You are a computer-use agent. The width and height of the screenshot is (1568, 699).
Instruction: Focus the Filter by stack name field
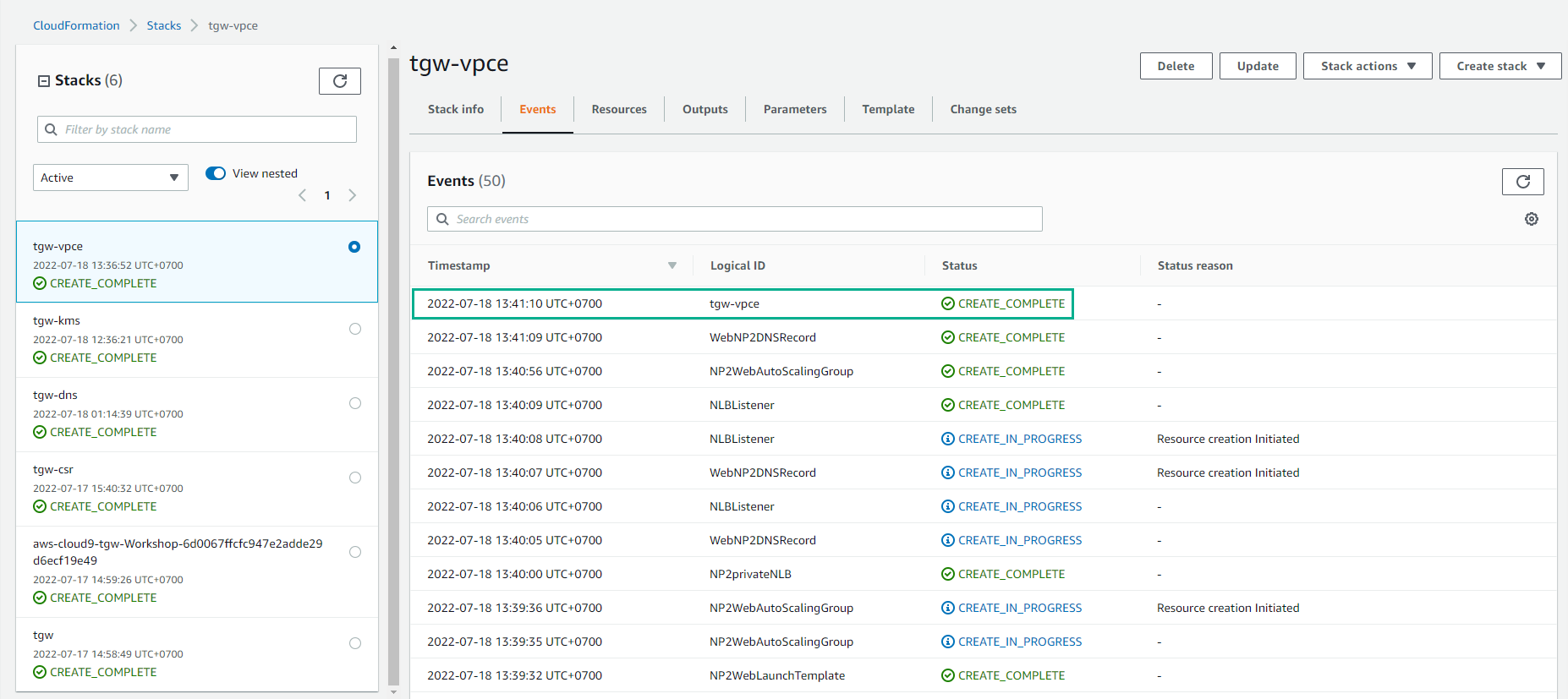(x=196, y=129)
